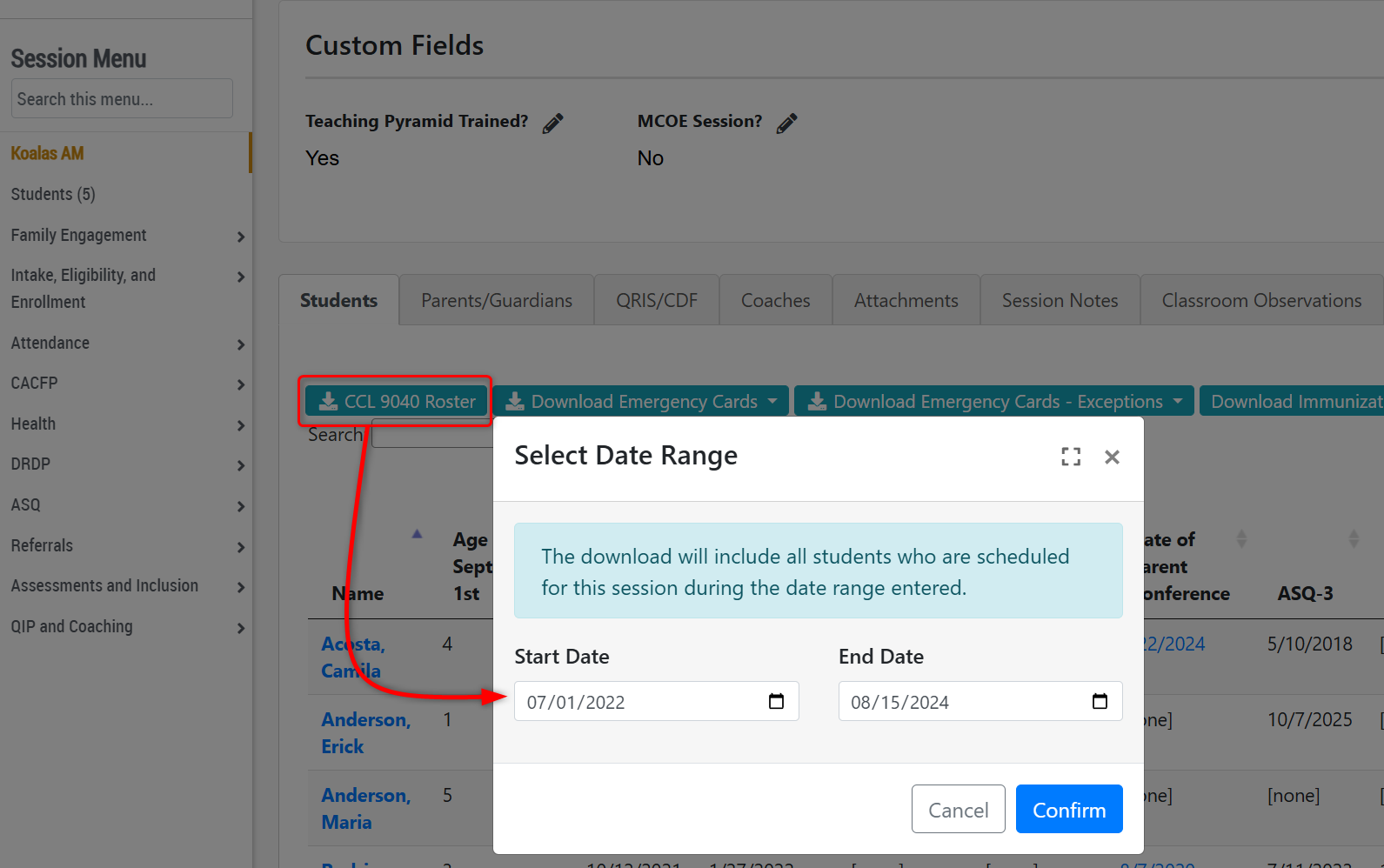Click the MCOE Session pencil edit icon

pyautogui.click(x=786, y=124)
